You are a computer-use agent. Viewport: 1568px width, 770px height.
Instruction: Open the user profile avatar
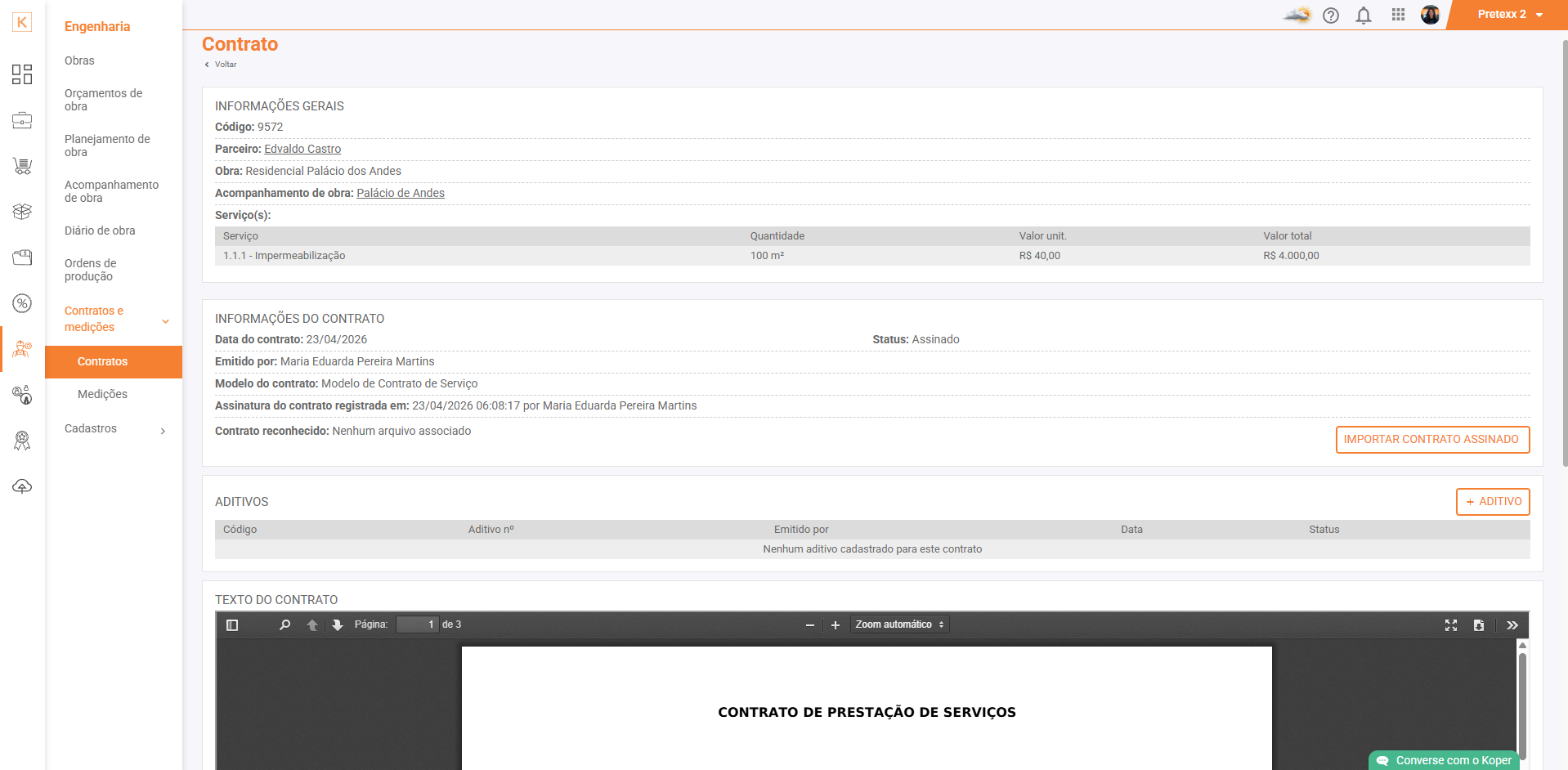coord(1430,15)
